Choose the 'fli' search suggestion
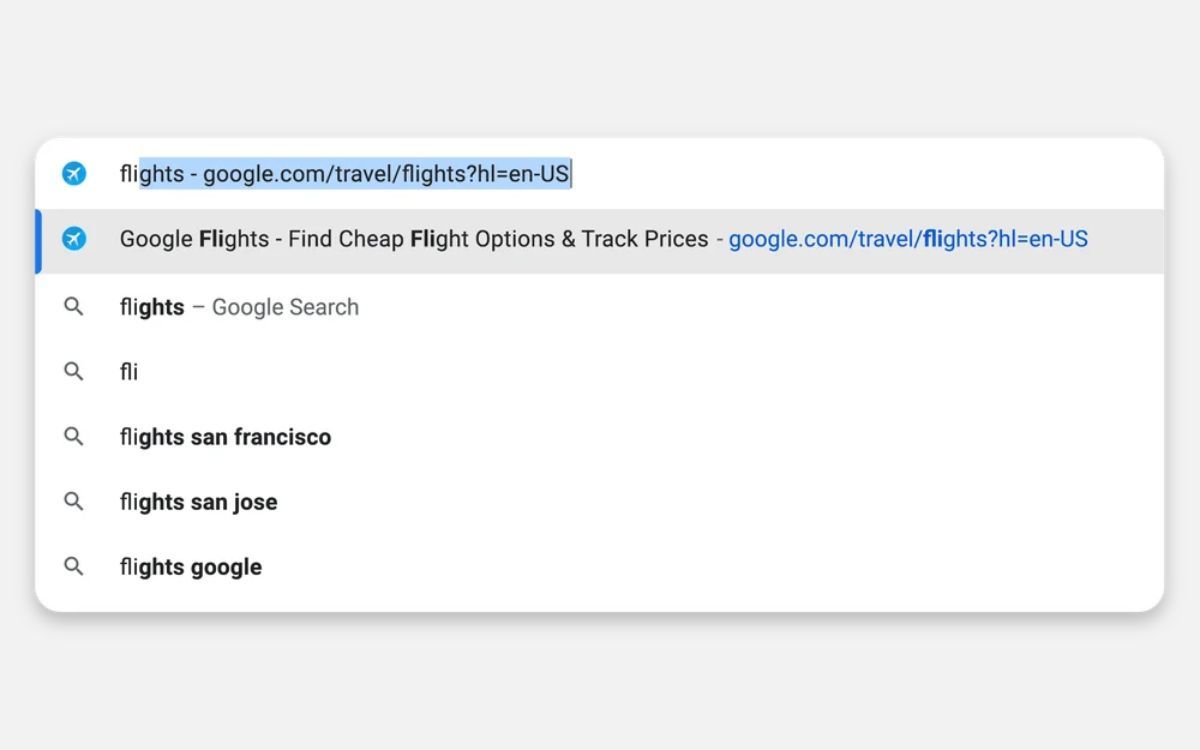1200x750 pixels. pos(129,371)
